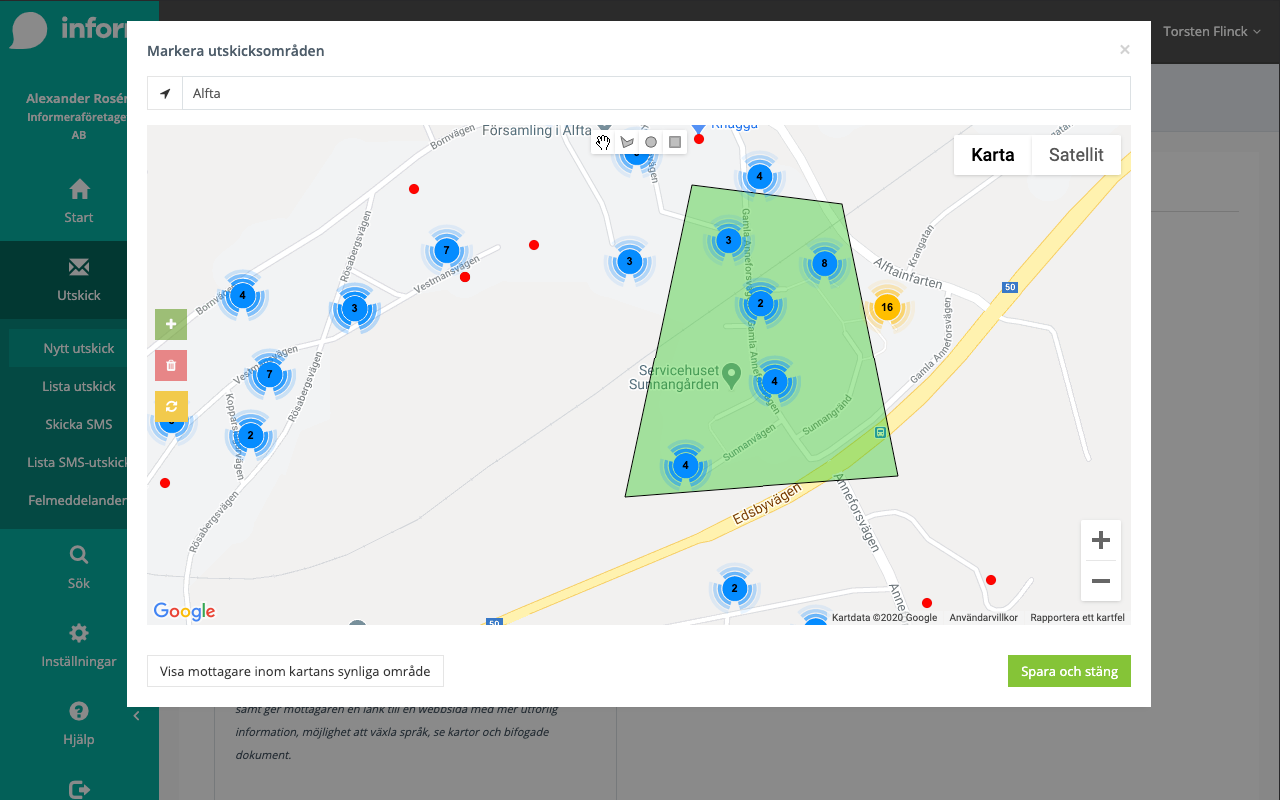Image resolution: width=1280 pixels, height=800 pixels.
Task: Select the polygon drawing tool
Action: coord(627,142)
